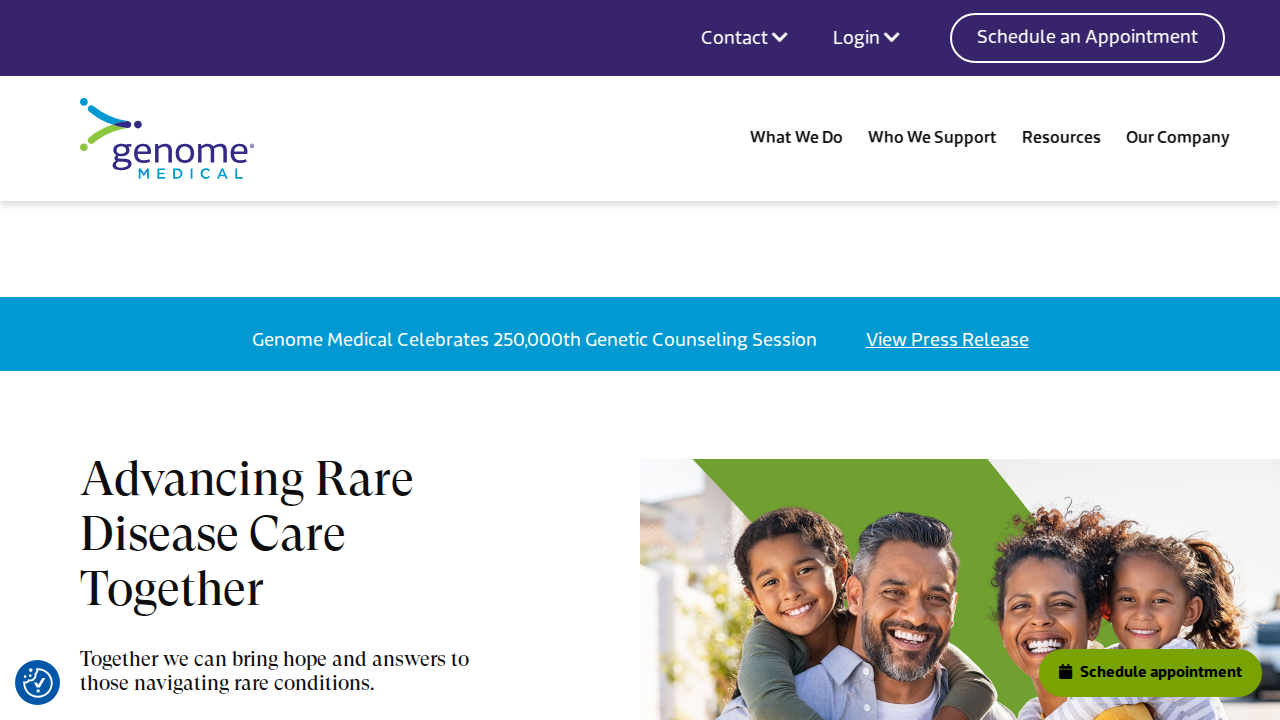Image resolution: width=1280 pixels, height=720 pixels.
Task: Open the What We Do menu
Action: (796, 138)
